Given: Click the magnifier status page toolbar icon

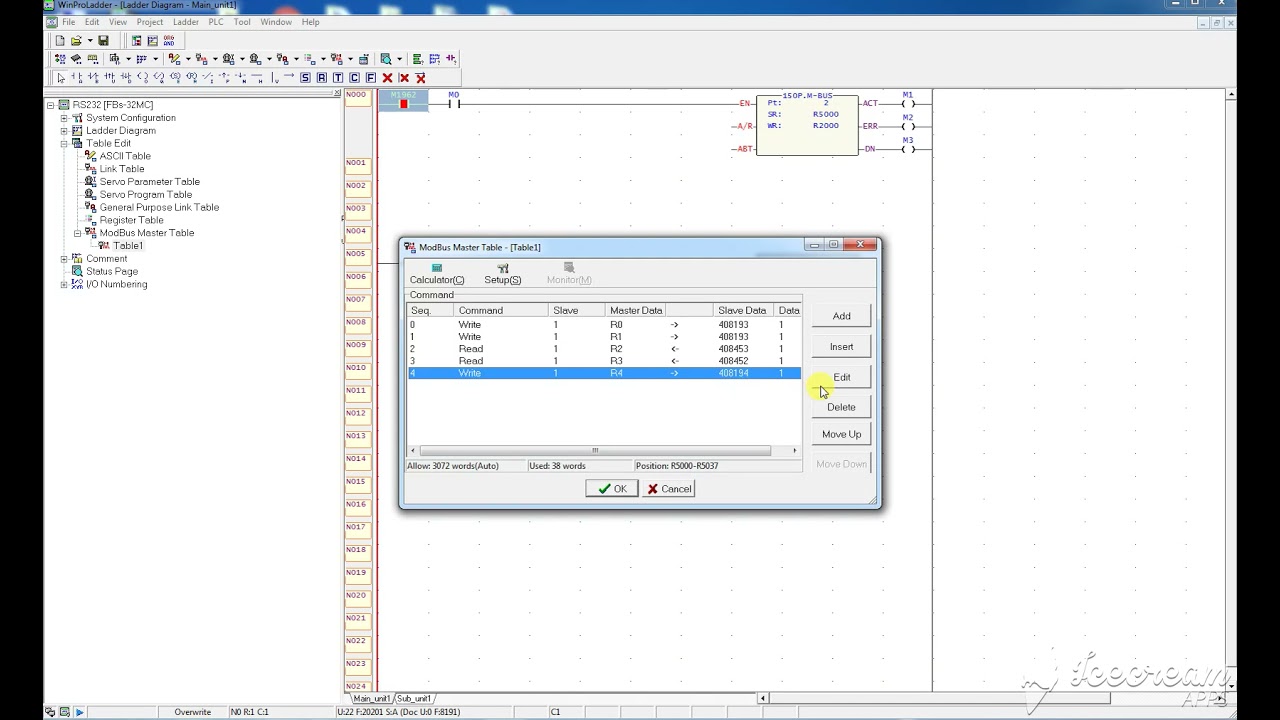Looking at the screenshot, I should coord(386,59).
